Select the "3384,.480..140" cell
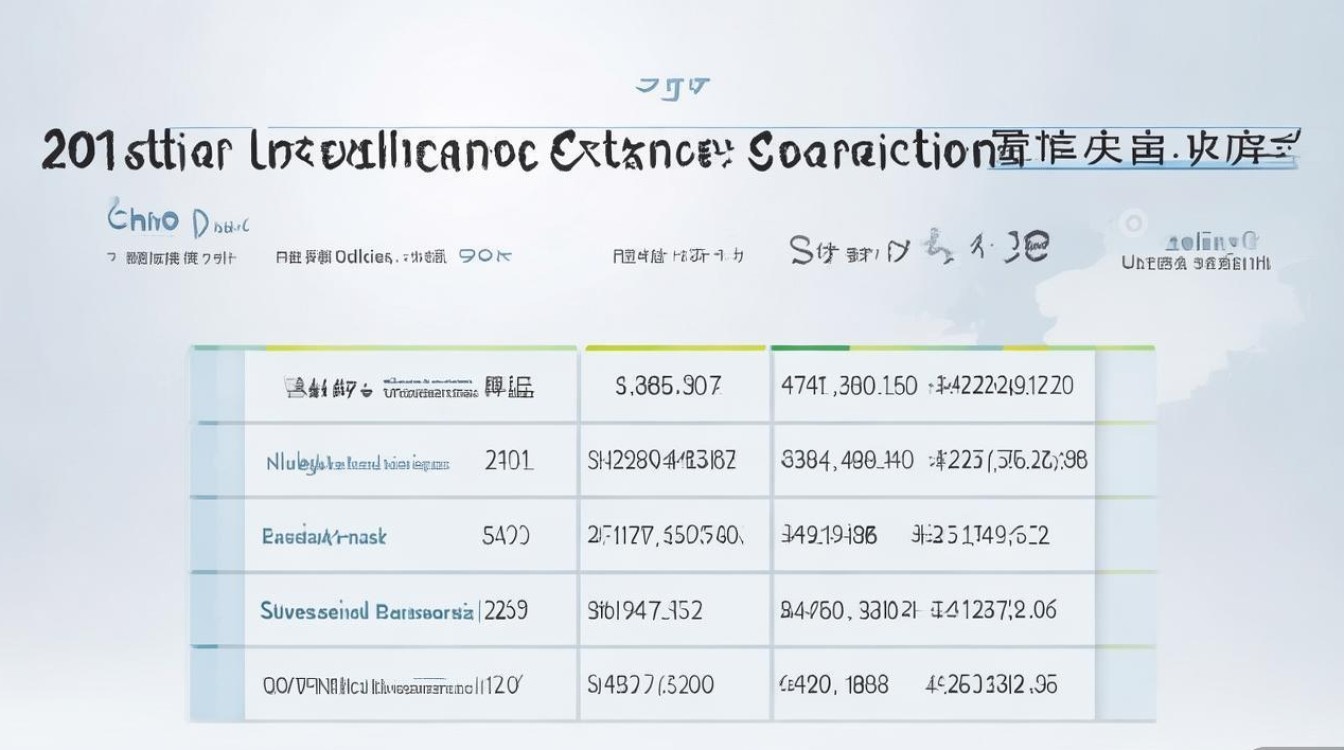1344x750 pixels. coord(846,461)
